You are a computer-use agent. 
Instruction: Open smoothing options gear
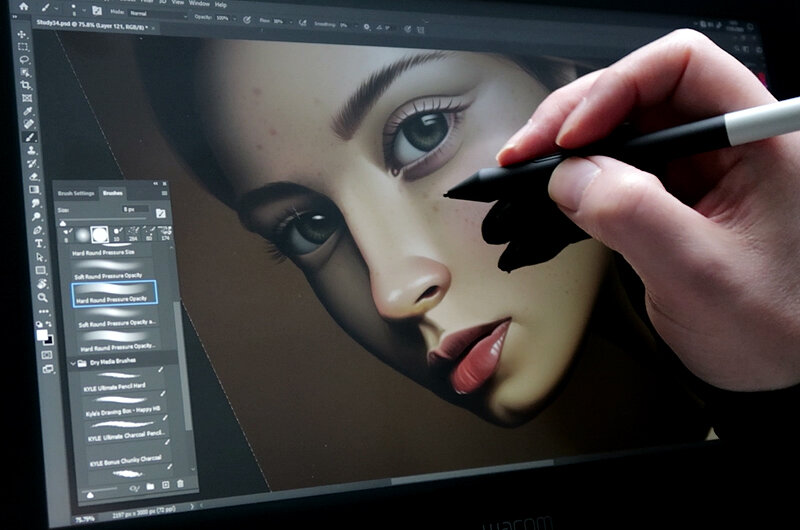click(367, 27)
